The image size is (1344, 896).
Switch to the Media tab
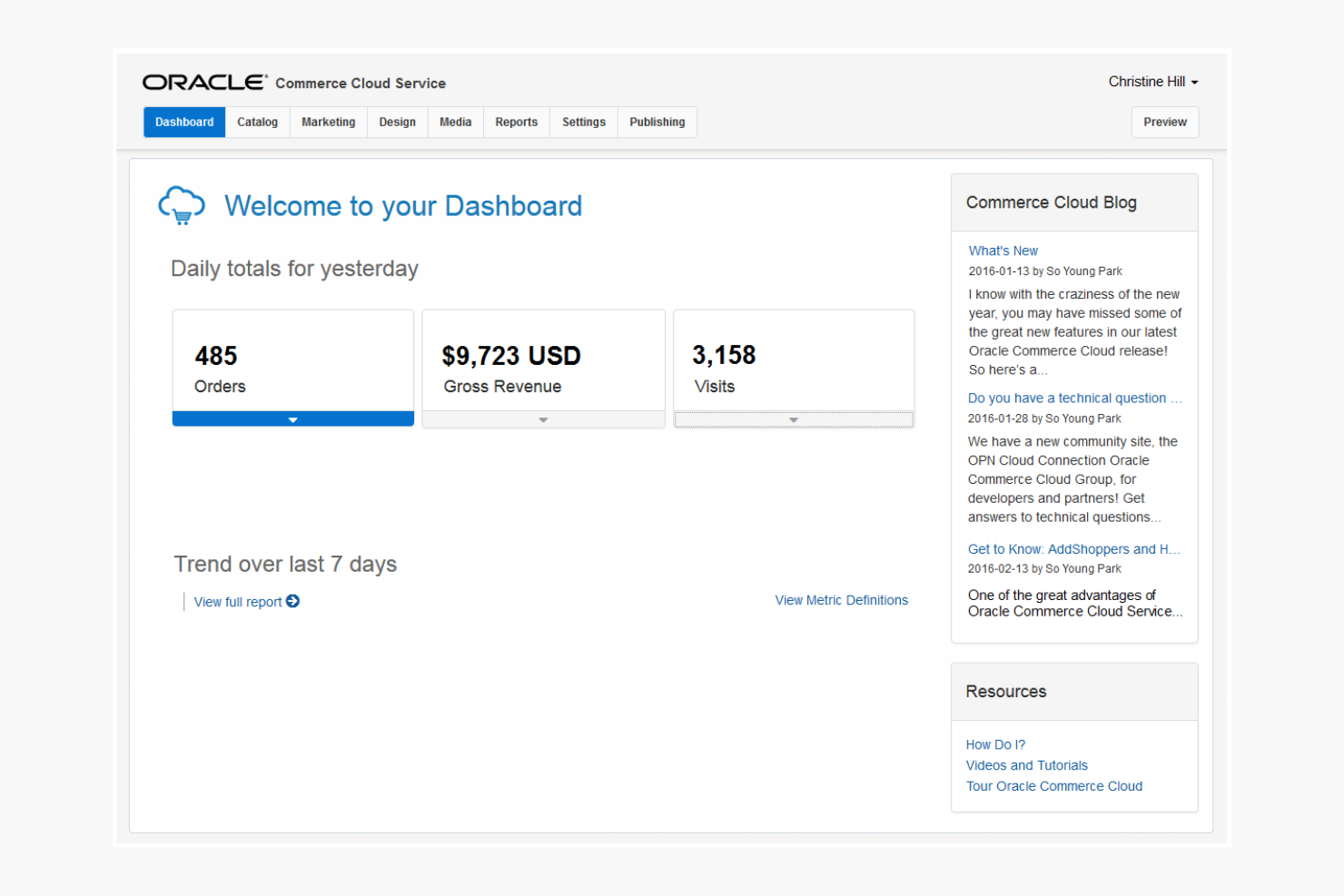point(455,122)
